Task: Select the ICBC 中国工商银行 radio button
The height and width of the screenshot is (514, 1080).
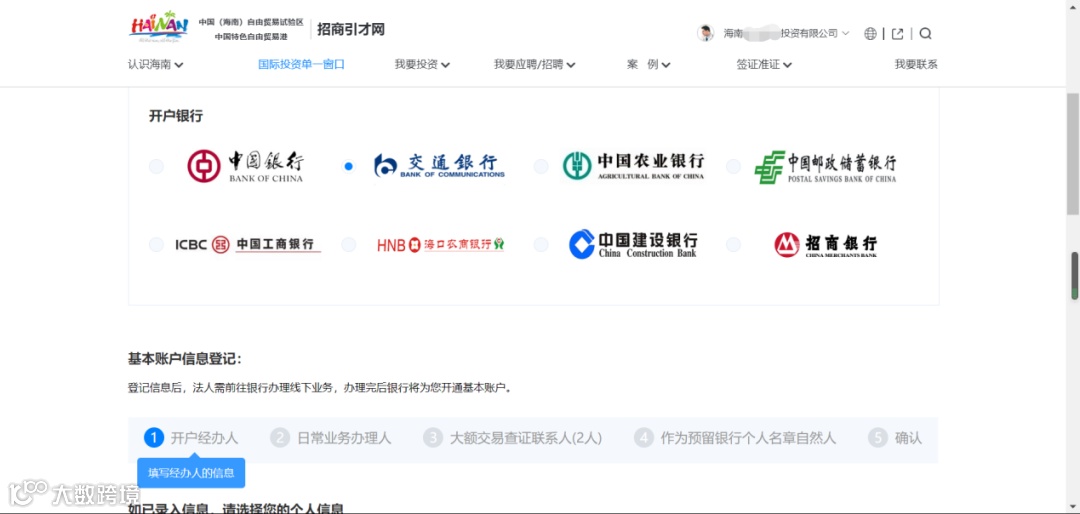Action: click(x=156, y=245)
